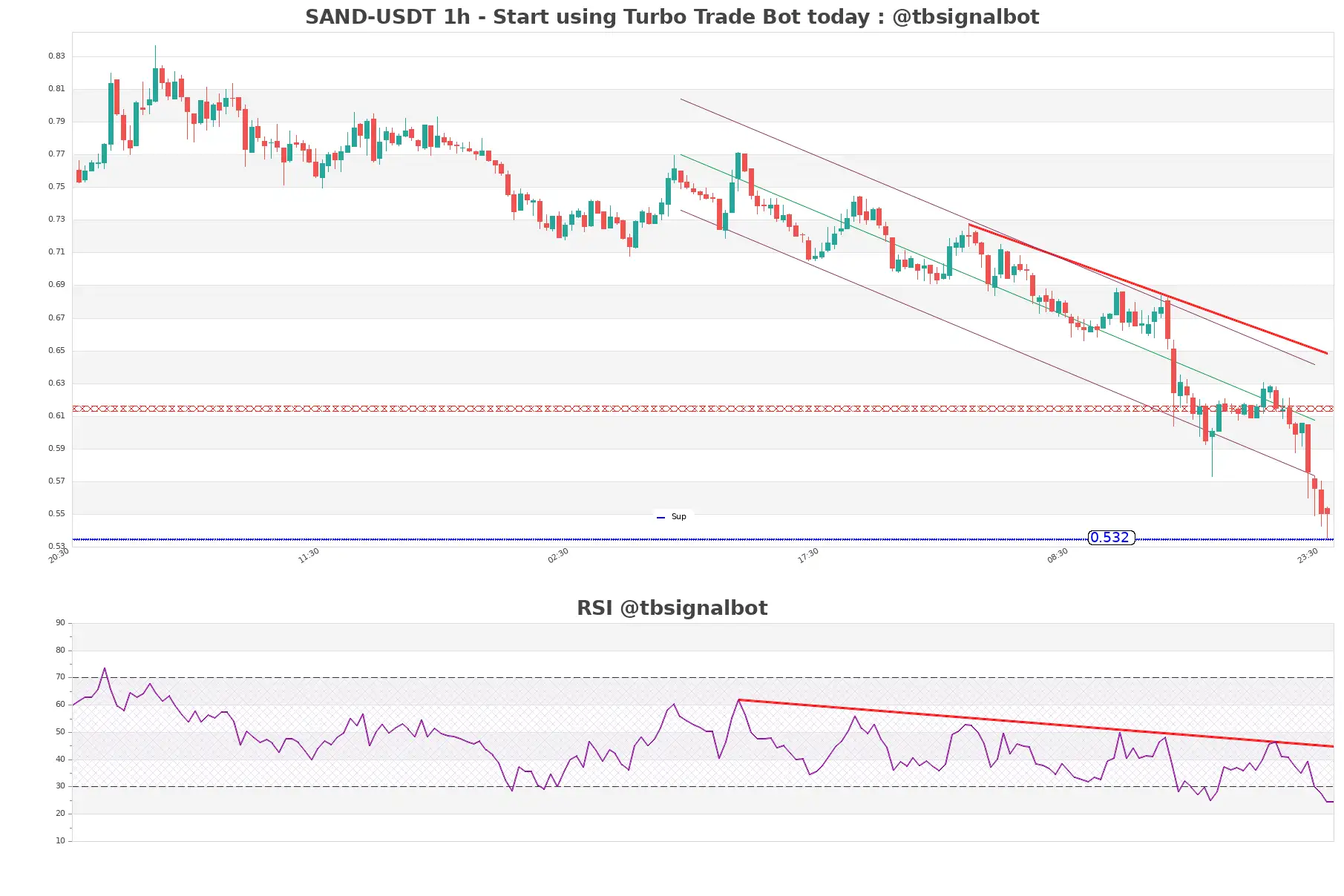Click the 0.73 price axis label
Image resolution: width=1344 pixels, height=896 pixels.
[56, 220]
